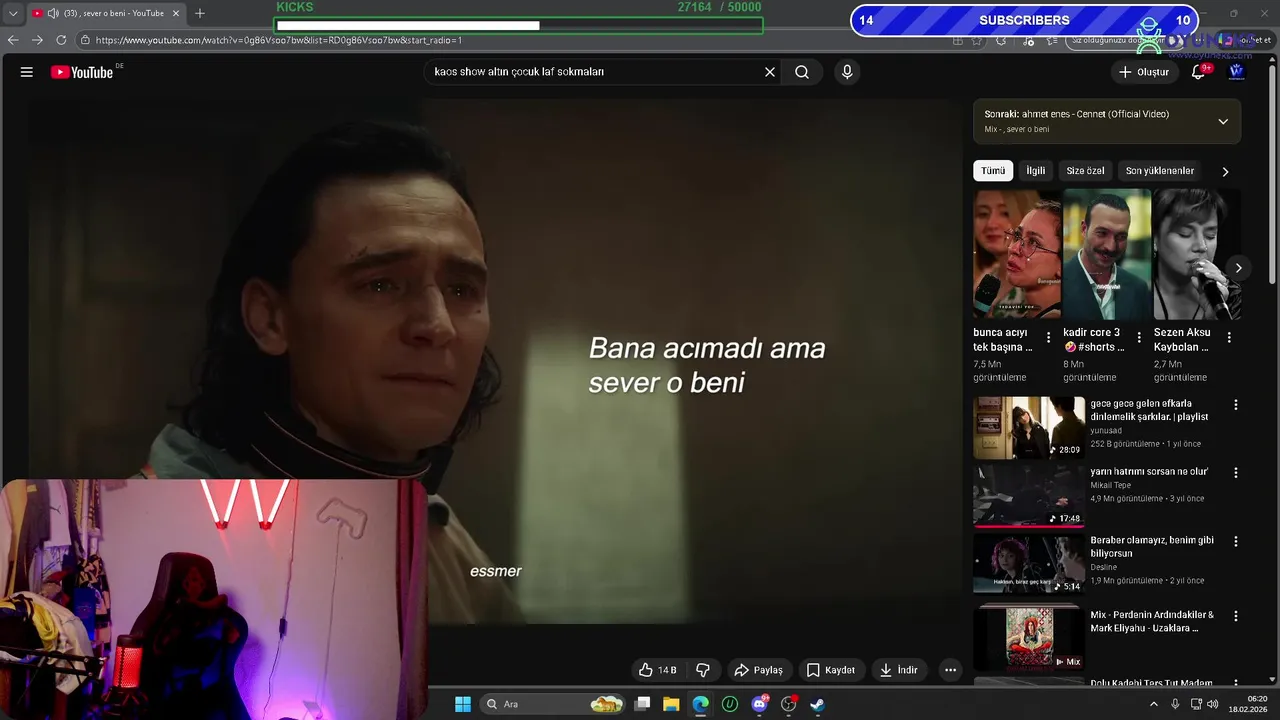Show hidden system tray icons

[x=1153, y=704]
